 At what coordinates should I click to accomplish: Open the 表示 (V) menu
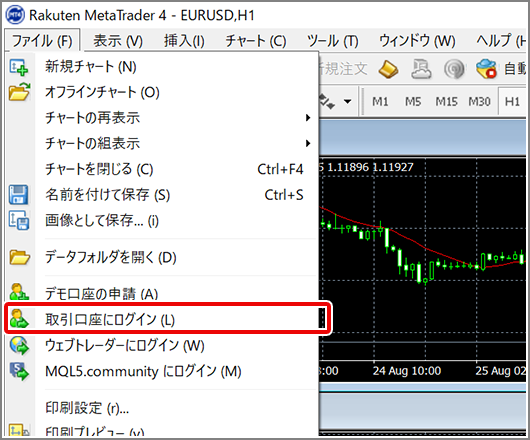pos(118,41)
